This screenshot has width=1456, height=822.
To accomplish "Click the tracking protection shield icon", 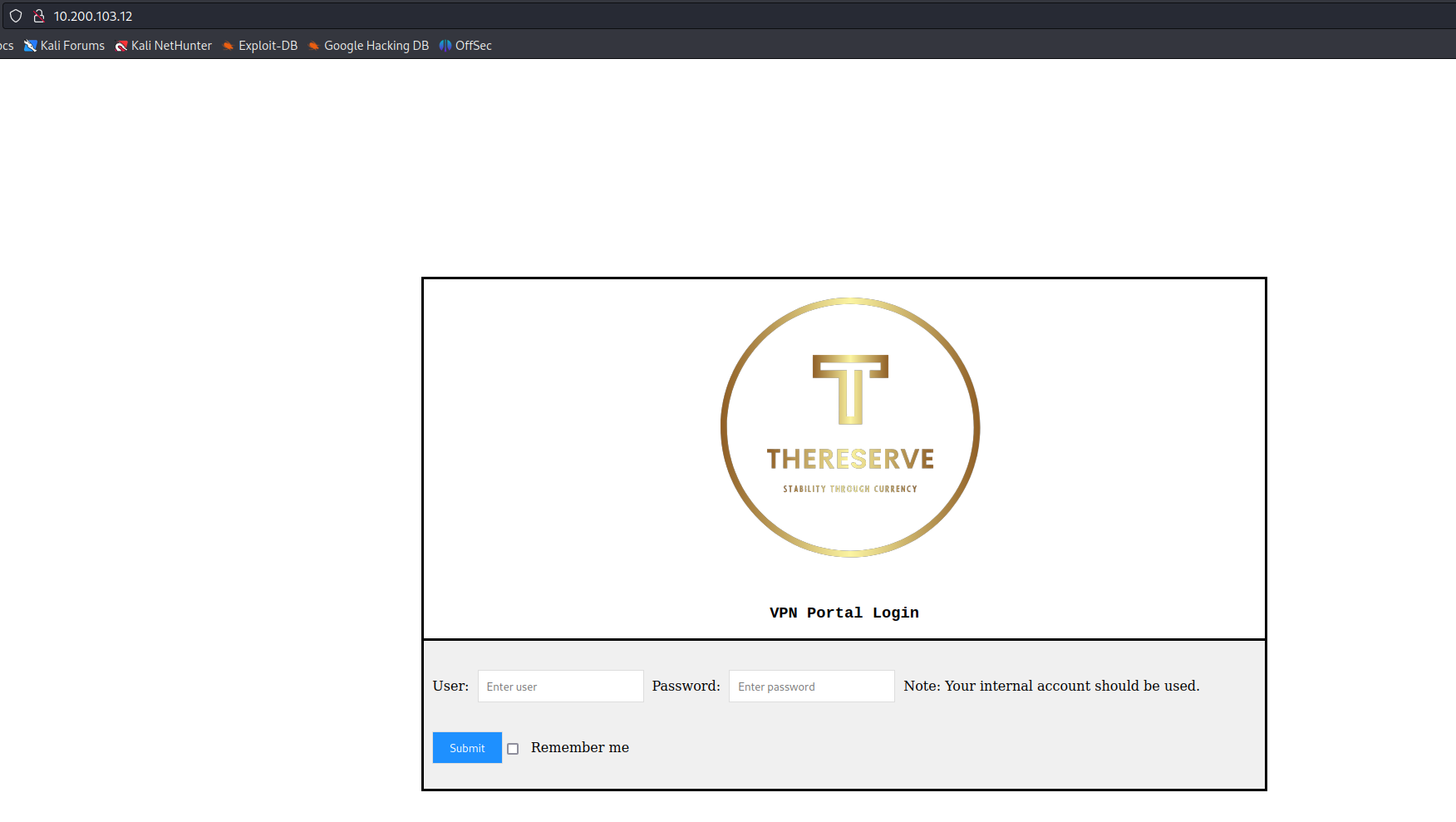I will tap(16, 16).
